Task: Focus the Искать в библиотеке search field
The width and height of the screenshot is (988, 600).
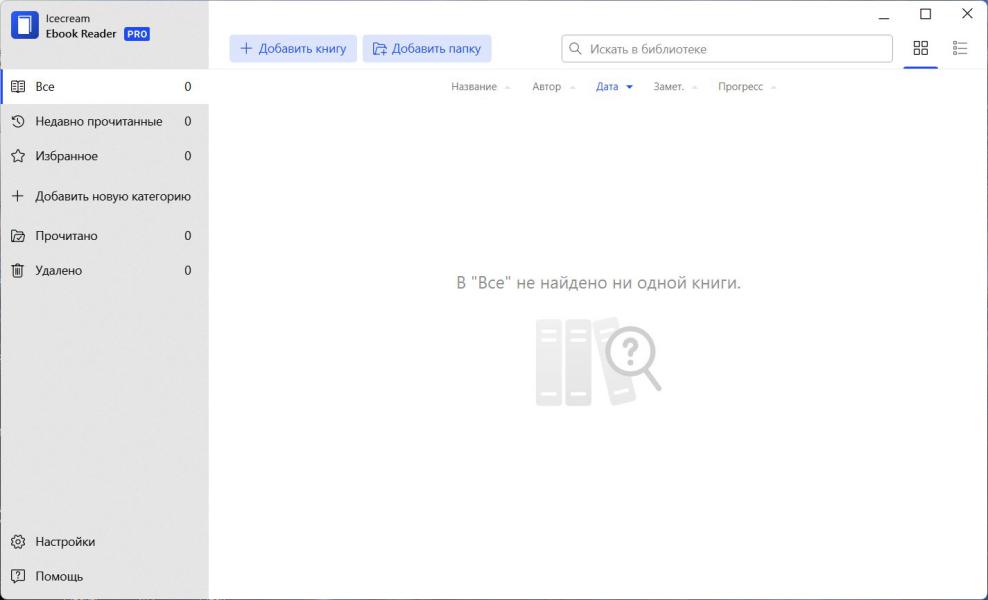Action: (x=735, y=48)
